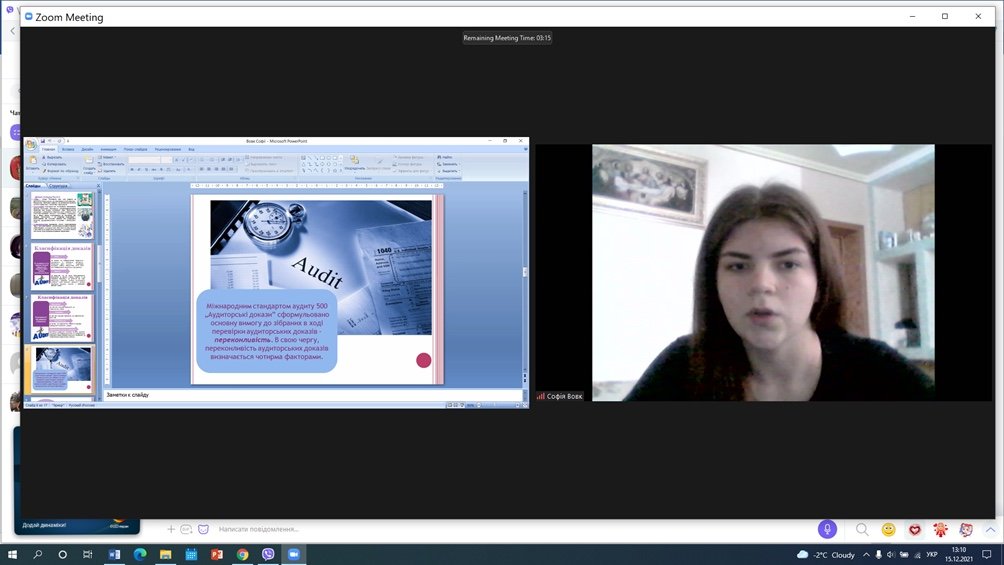Open clock showing 13:10 on taskbar
1004x565 pixels.
(959, 555)
